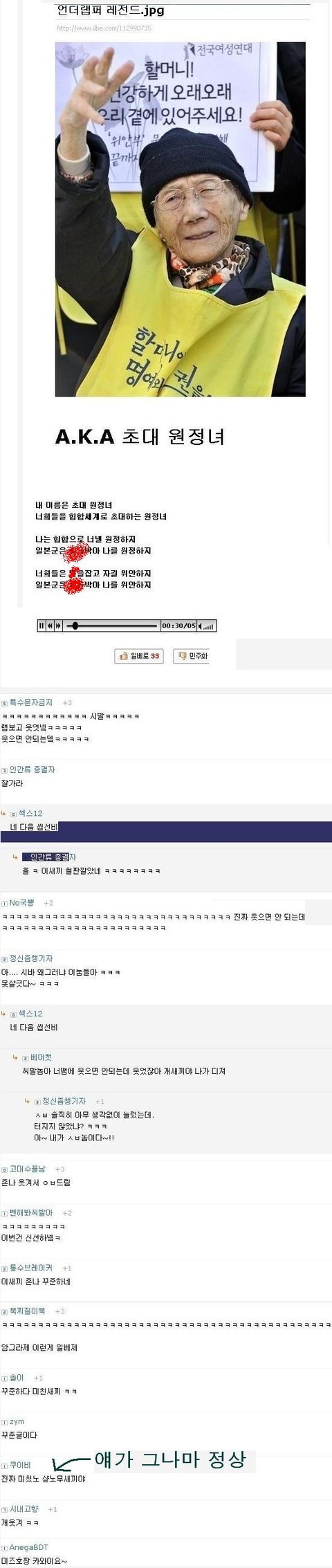Click the rewind button in the audio player
The height and width of the screenshot is (1568, 332).
tap(50, 626)
